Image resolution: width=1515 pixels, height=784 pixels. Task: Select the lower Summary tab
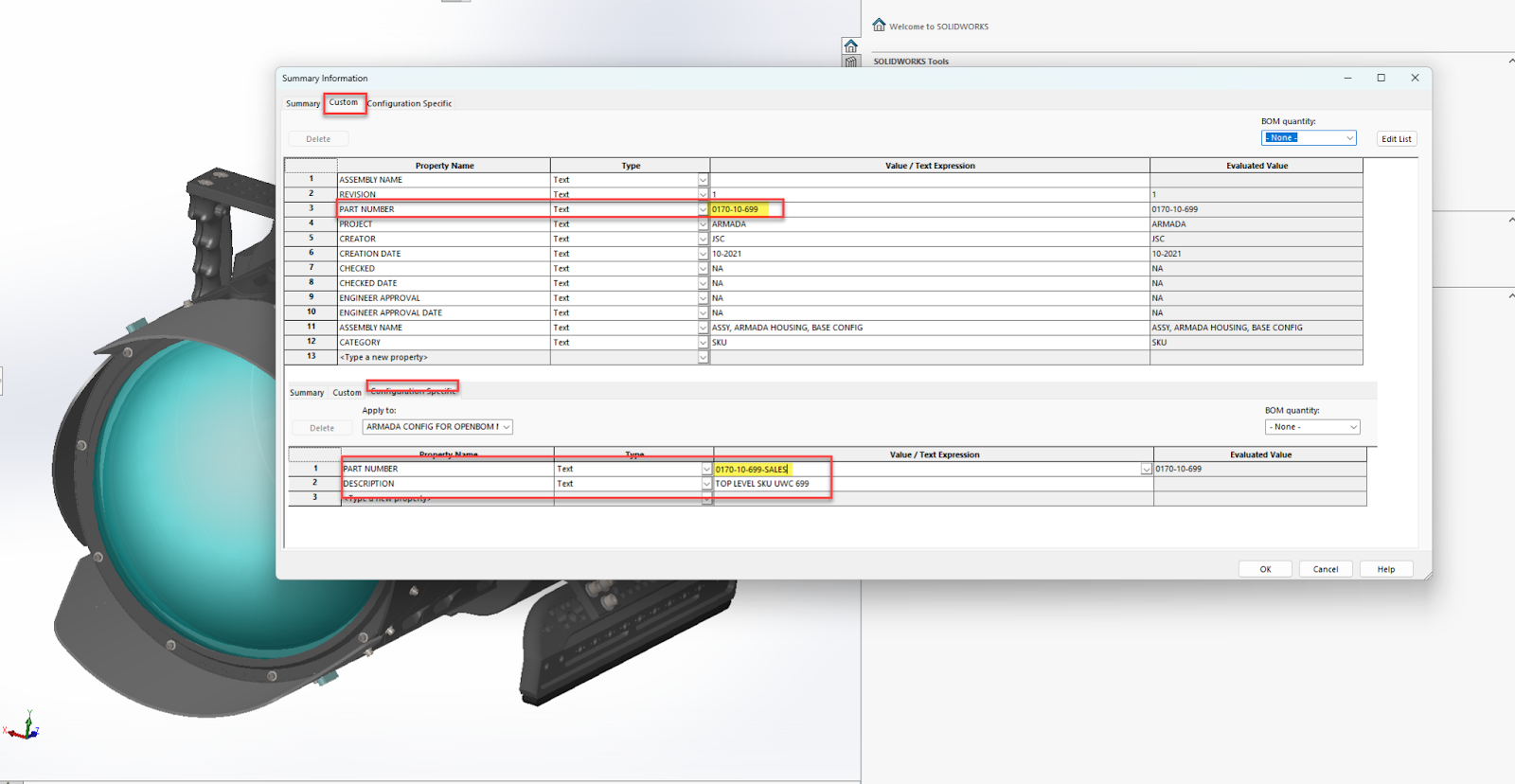pyautogui.click(x=307, y=392)
